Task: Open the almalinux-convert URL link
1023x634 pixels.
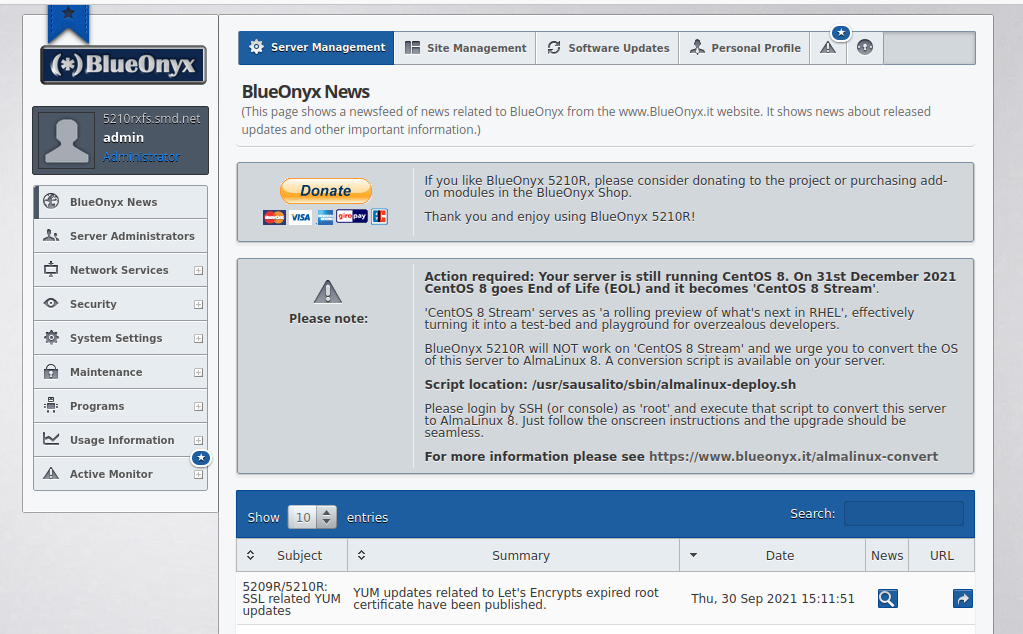Action: point(793,457)
